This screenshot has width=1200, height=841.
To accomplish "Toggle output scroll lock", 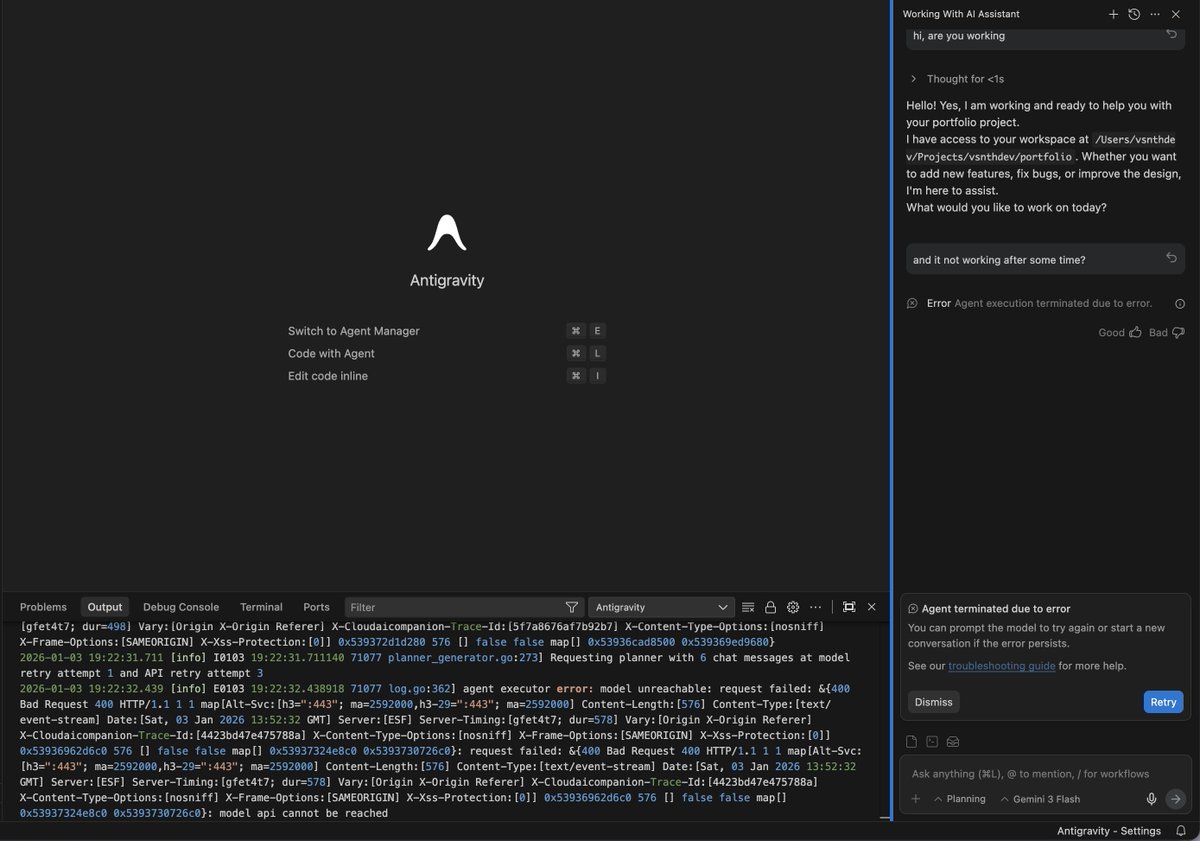I will (x=770, y=607).
